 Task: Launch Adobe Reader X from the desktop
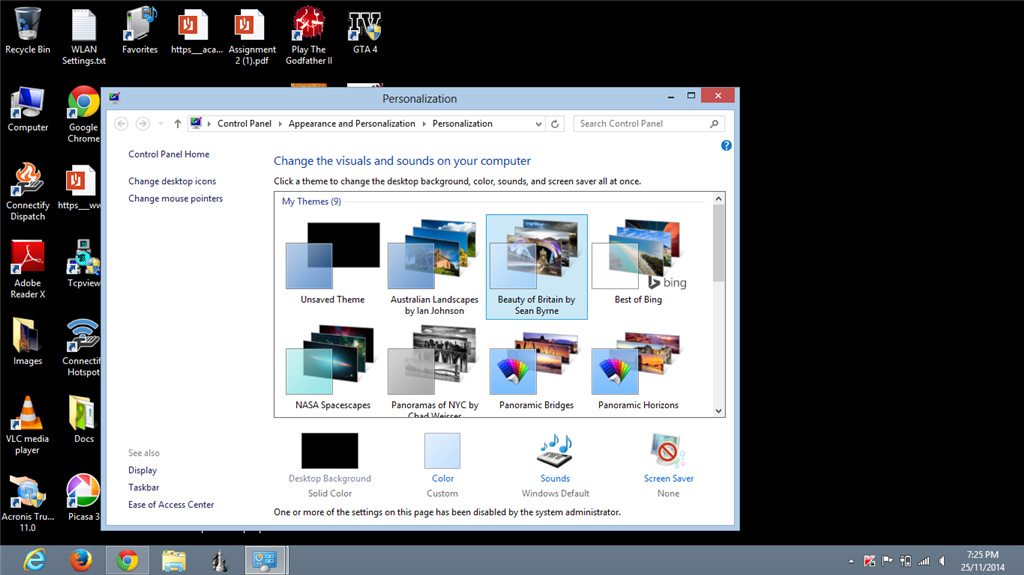(x=27, y=270)
